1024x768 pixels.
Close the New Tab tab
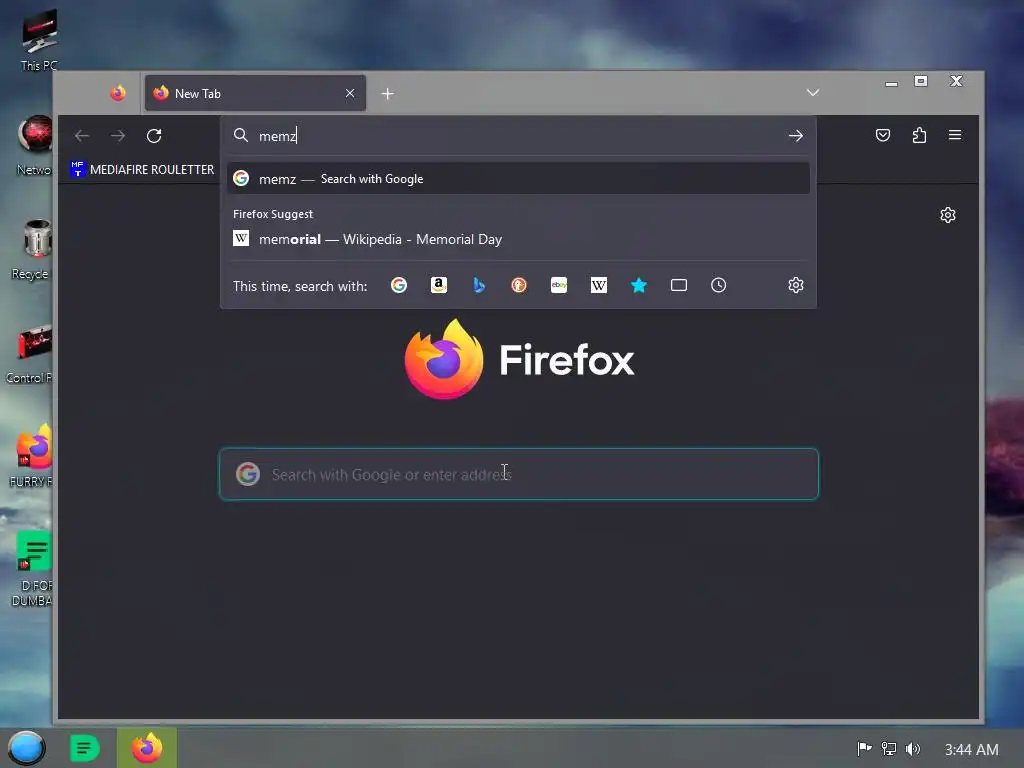tap(350, 93)
